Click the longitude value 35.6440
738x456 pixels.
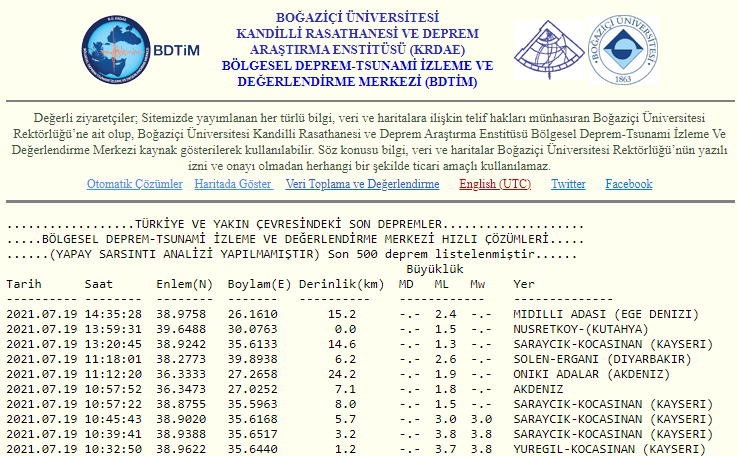click(253, 449)
